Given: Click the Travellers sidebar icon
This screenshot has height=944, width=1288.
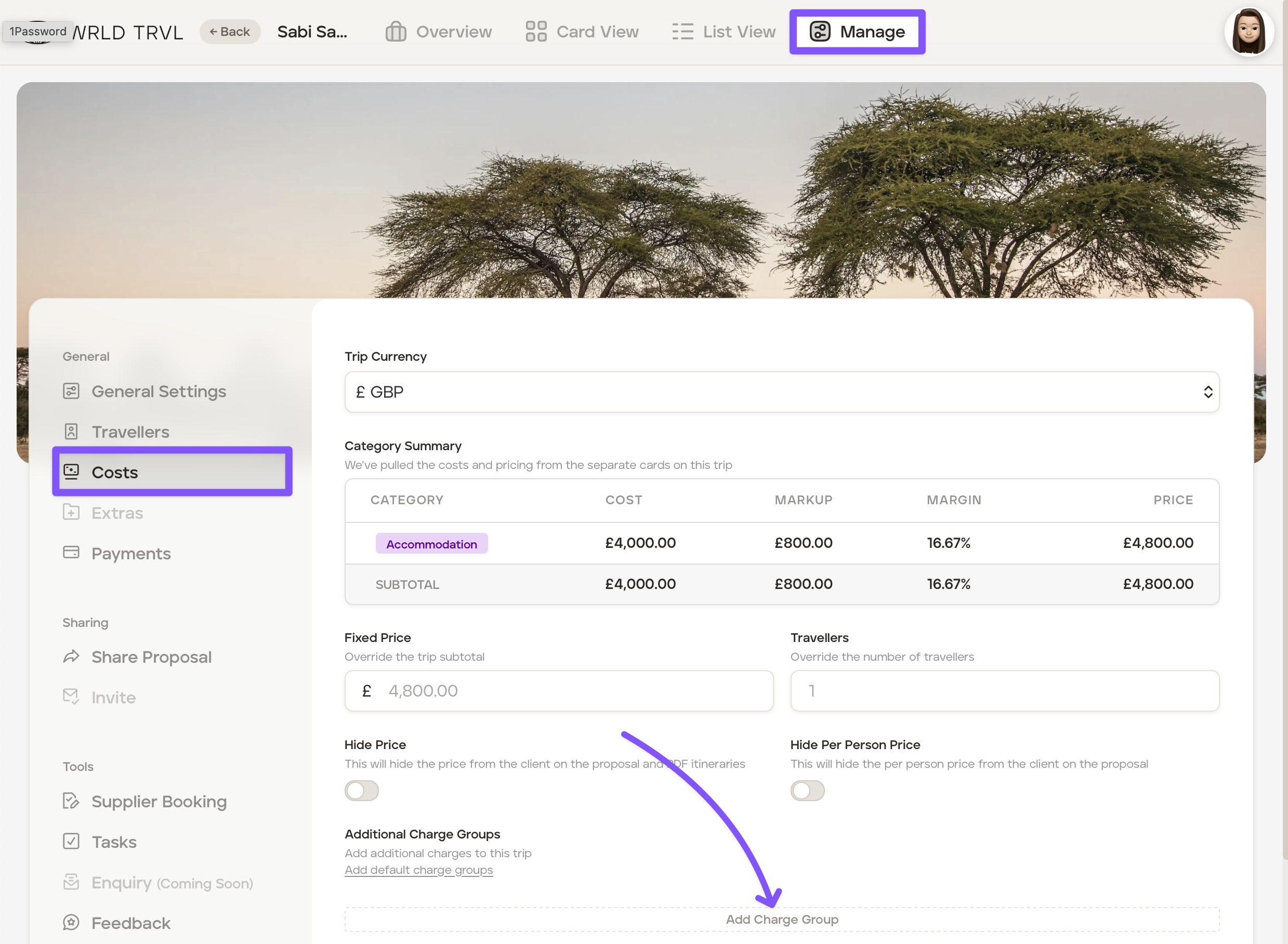Looking at the screenshot, I should tap(71, 431).
